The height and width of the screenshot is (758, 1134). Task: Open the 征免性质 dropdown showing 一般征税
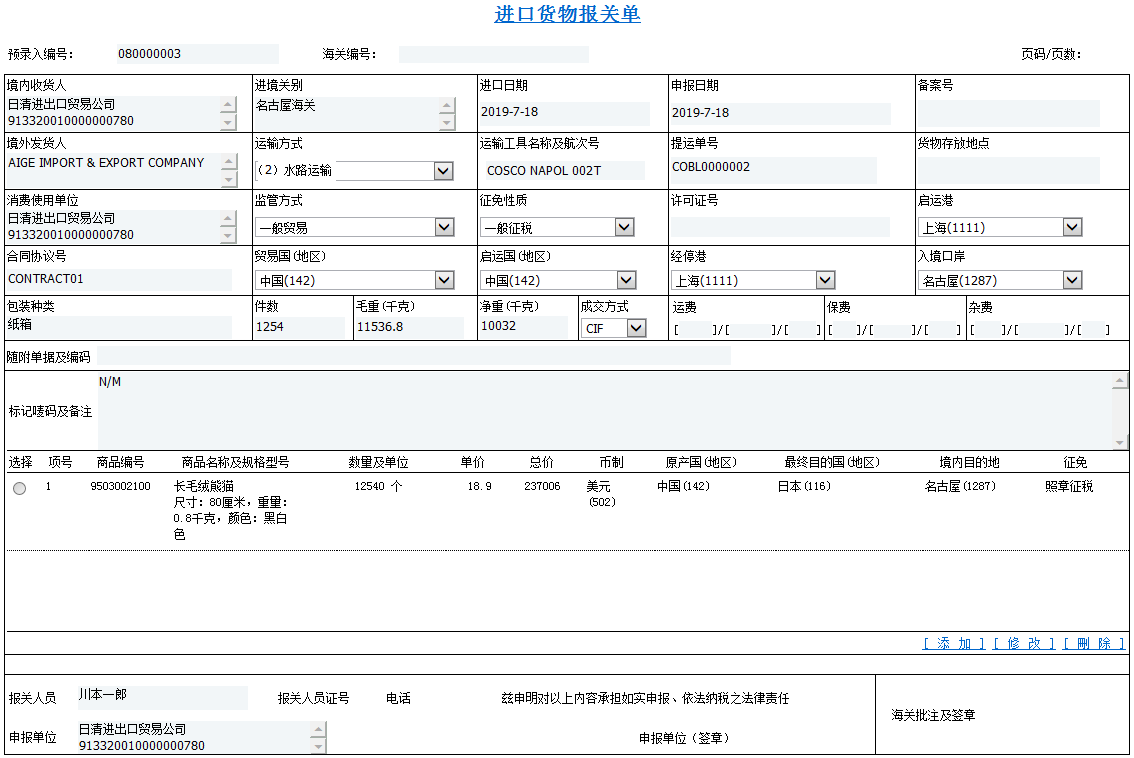pos(624,227)
